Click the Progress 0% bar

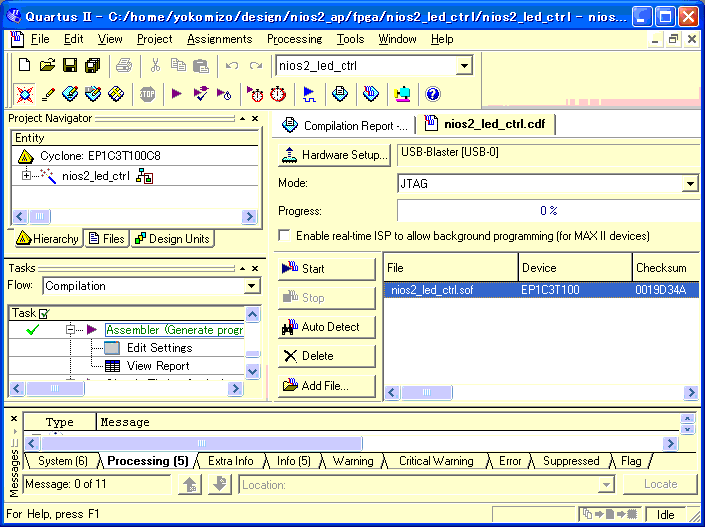point(549,210)
